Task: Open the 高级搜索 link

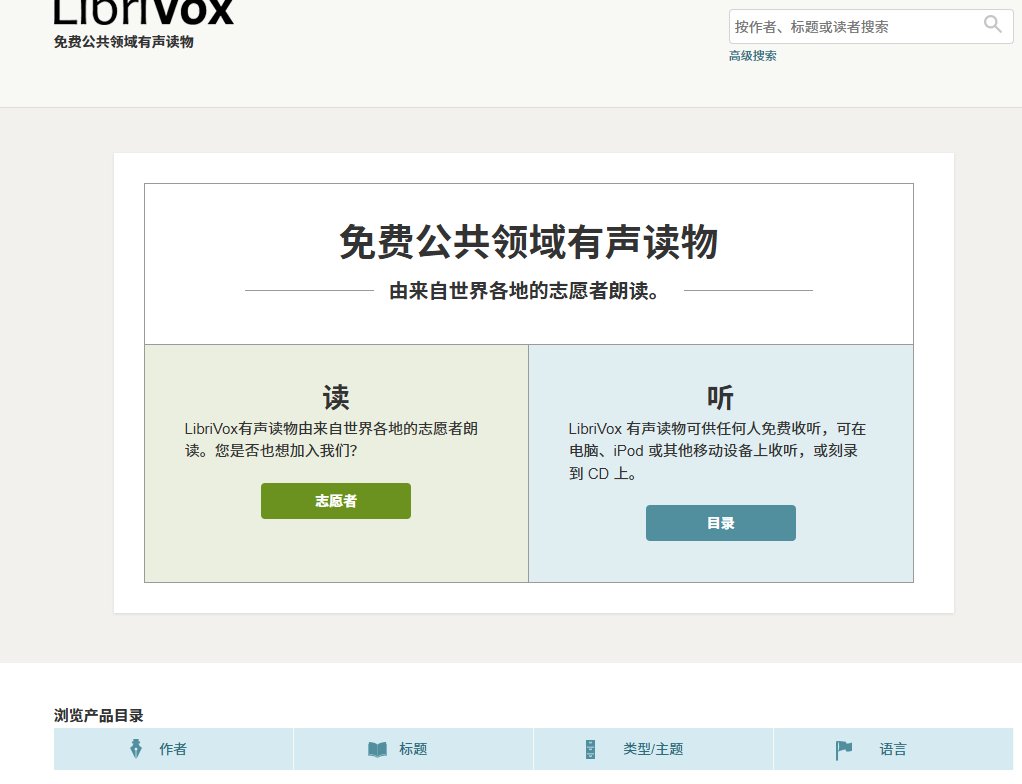Action: pos(752,56)
